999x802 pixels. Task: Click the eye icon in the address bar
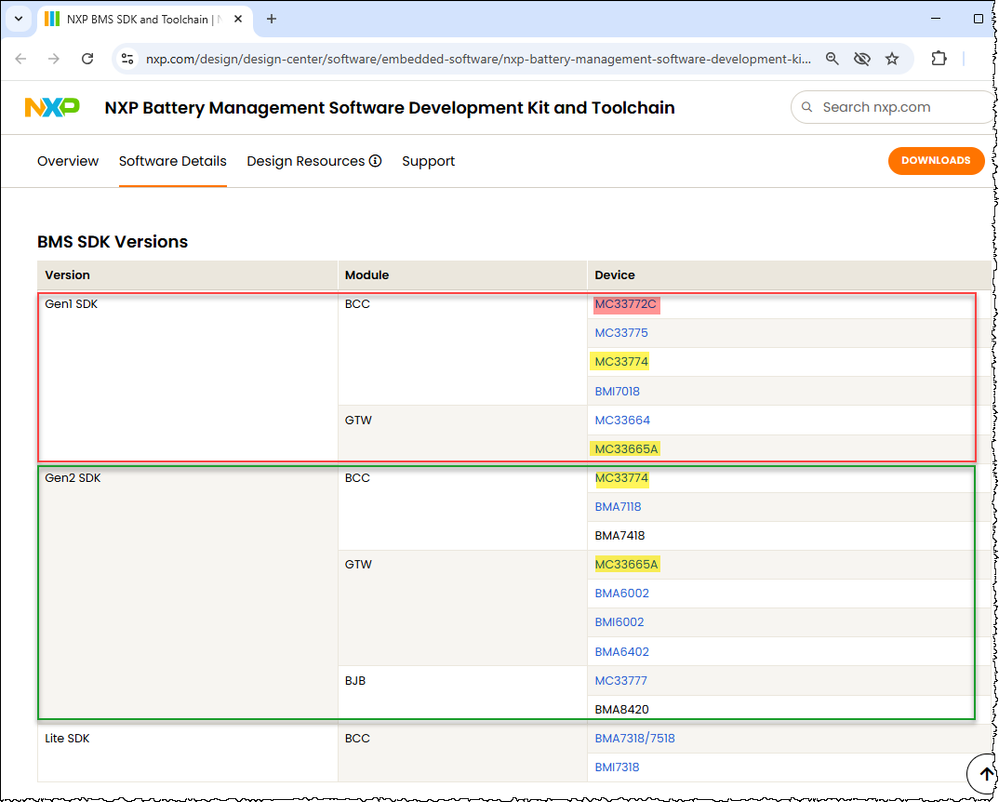click(862, 59)
